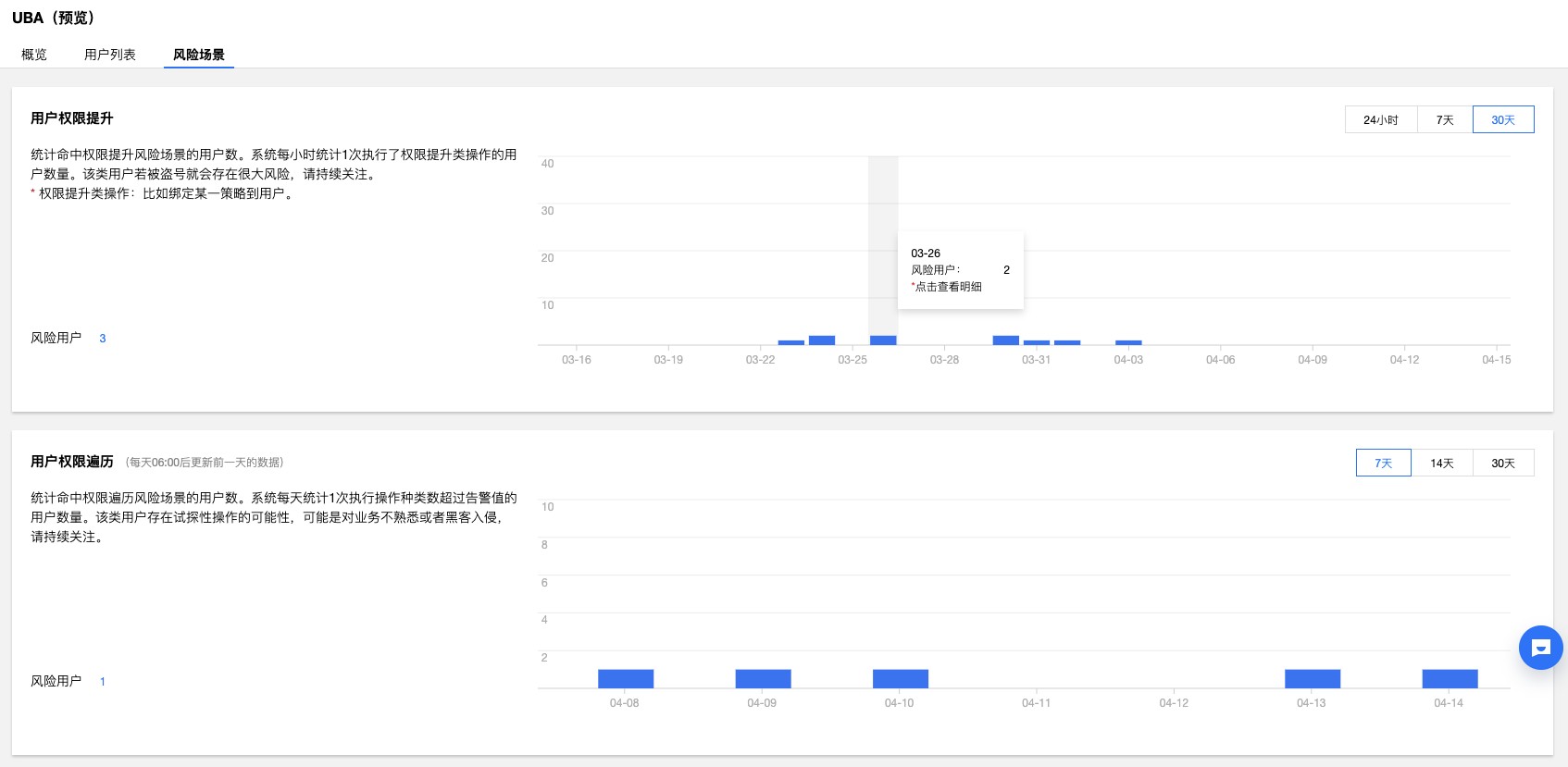Click 点击查看明细 in the 03-26 tooltip

[x=948, y=287]
